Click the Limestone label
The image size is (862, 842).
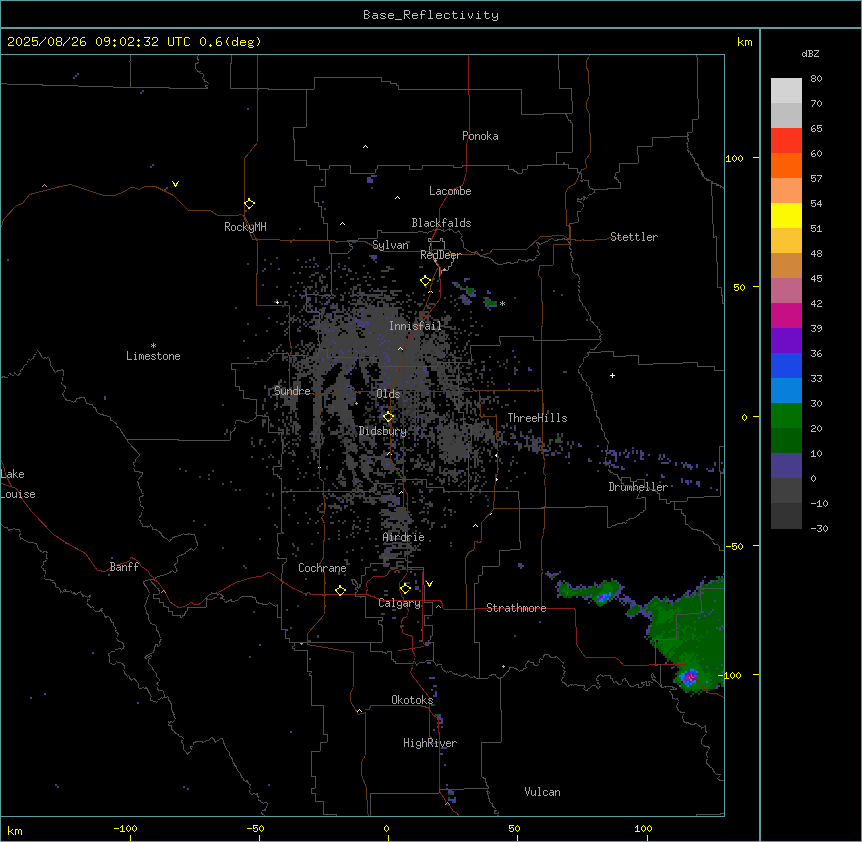(153, 356)
